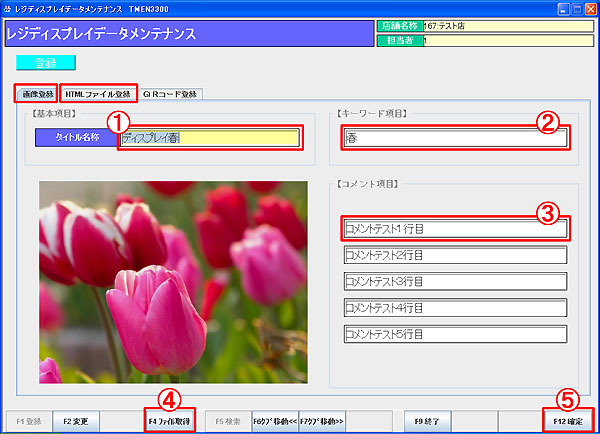Move tab forward with F7 タブ移動>>
This screenshot has height=434, width=600.
(x=322, y=421)
